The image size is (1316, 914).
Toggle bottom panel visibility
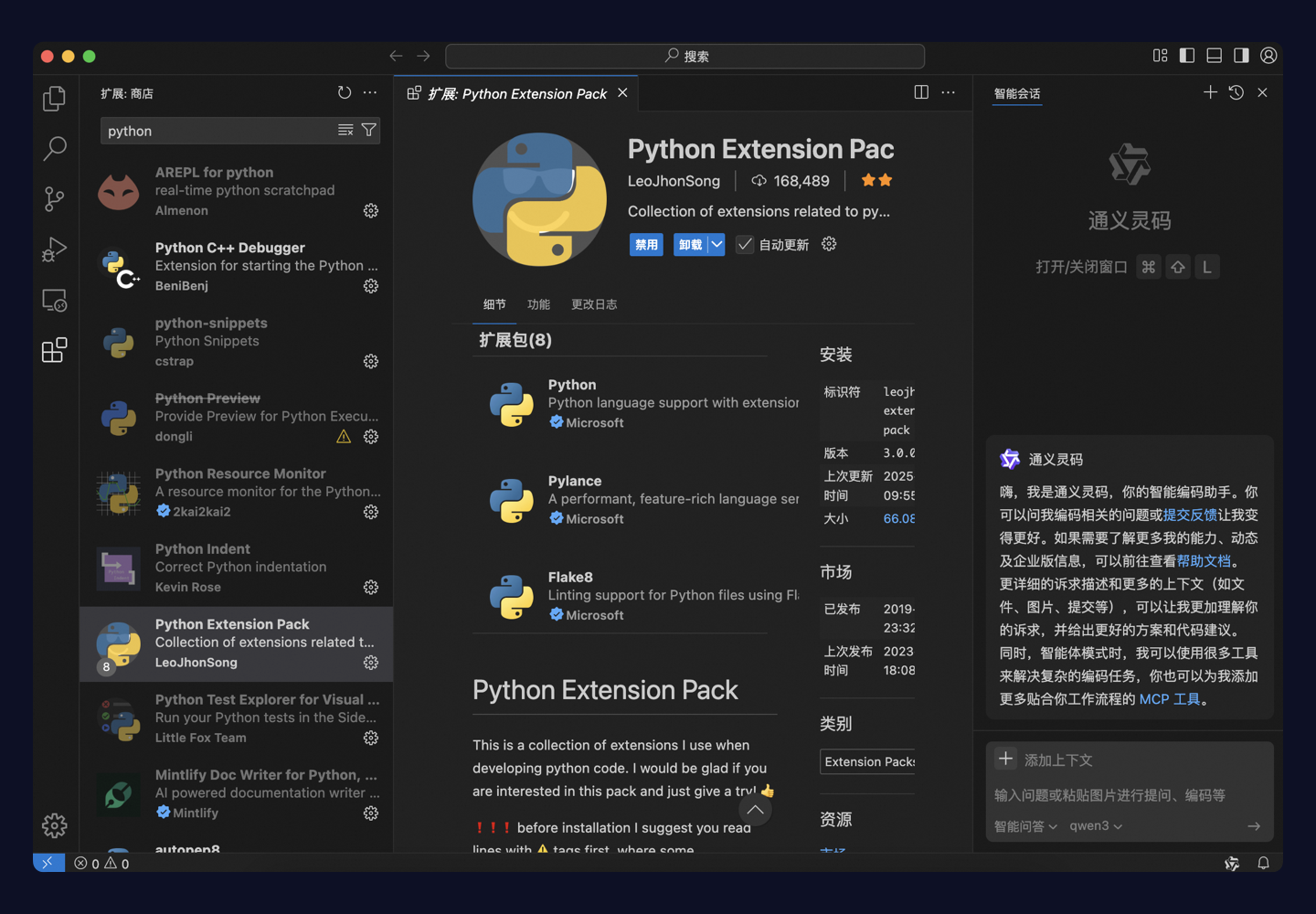pyautogui.click(x=1214, y=56)
